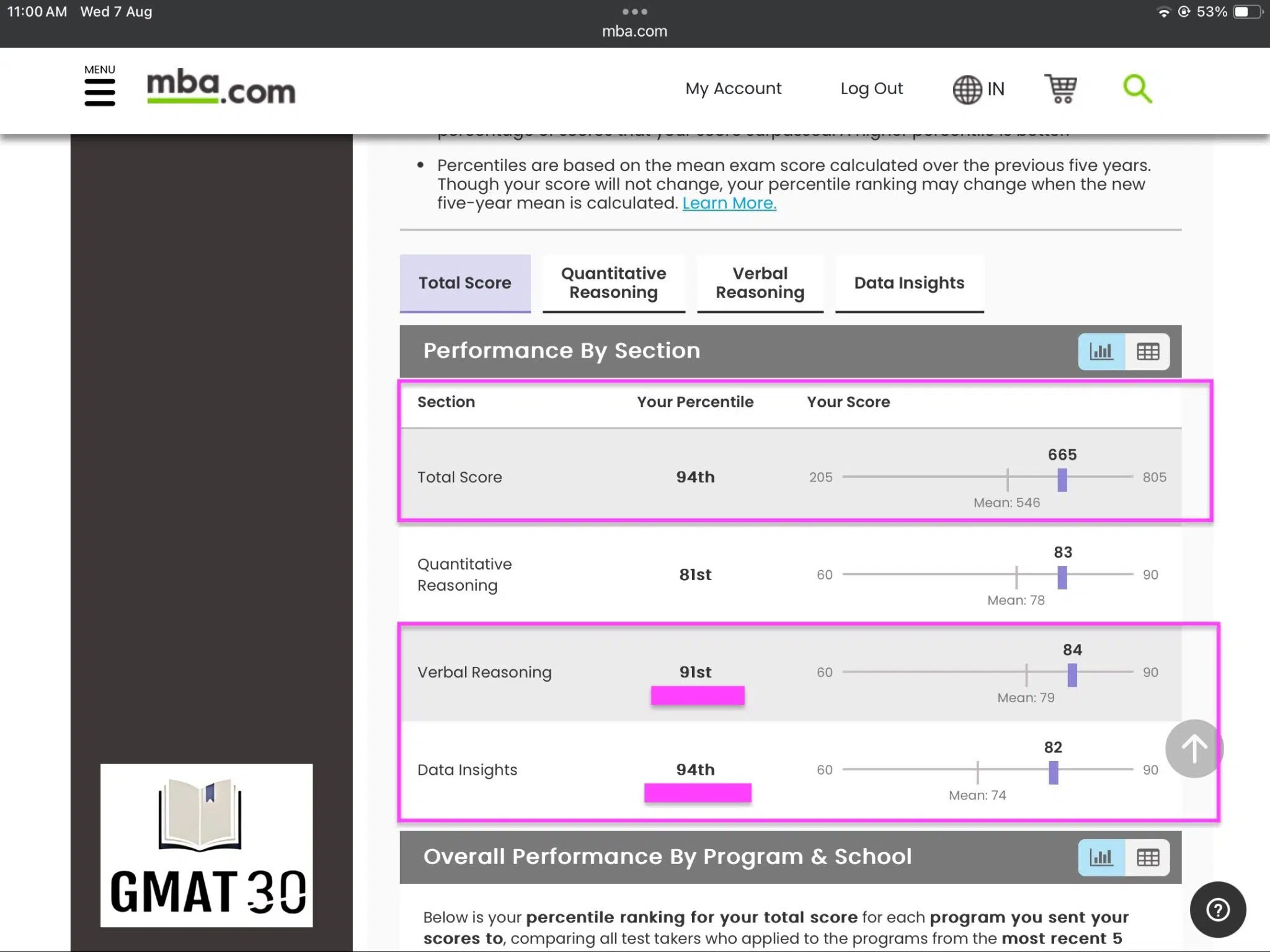Viewport: 1270px width, 952px height.
Task: Click the mba.com logo
Action: [221, 88]
